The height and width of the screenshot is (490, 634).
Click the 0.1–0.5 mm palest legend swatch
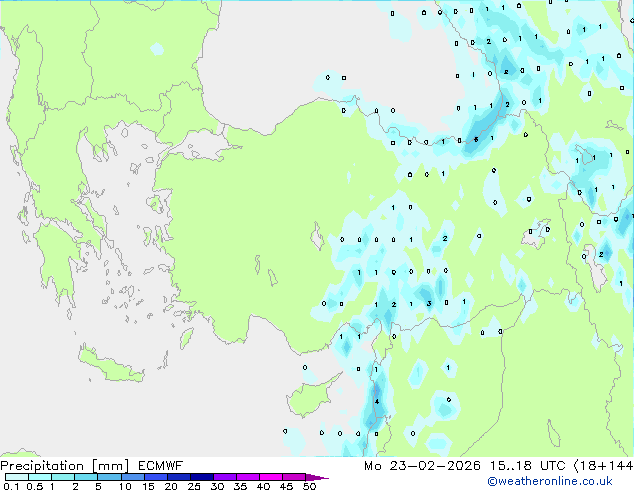[17, 477]
